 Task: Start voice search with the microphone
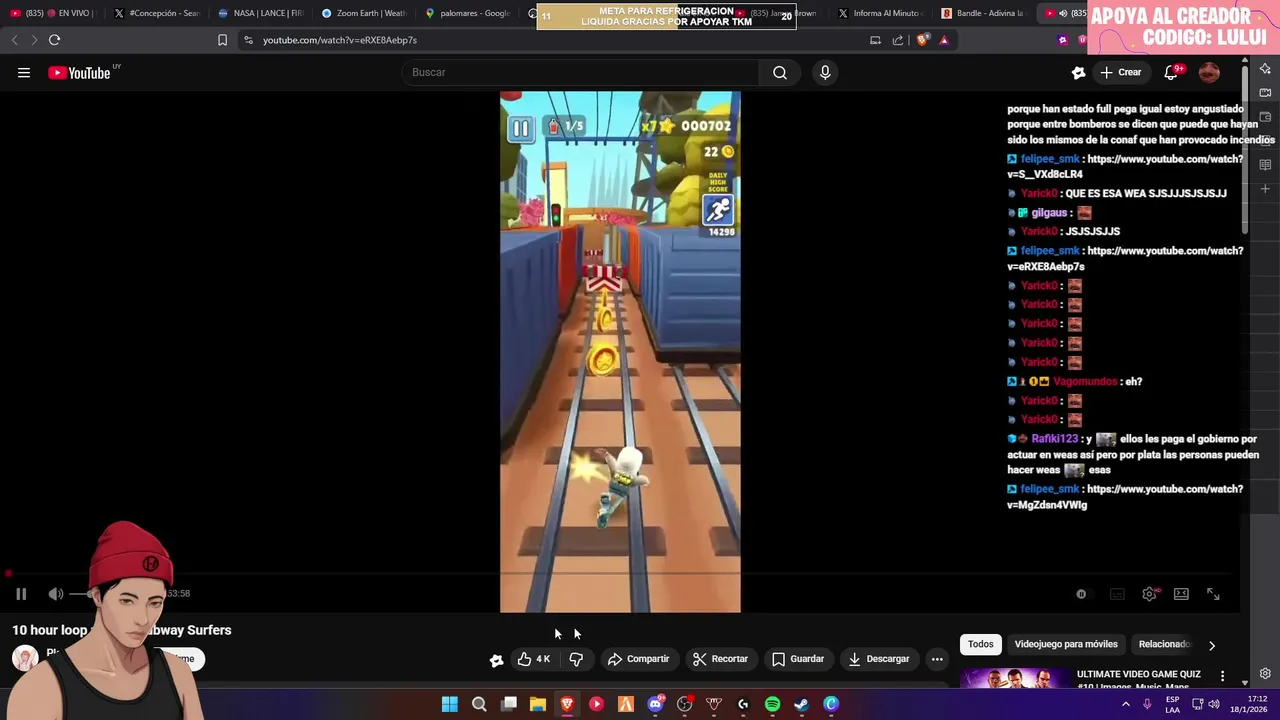click(x=825, y=72)
